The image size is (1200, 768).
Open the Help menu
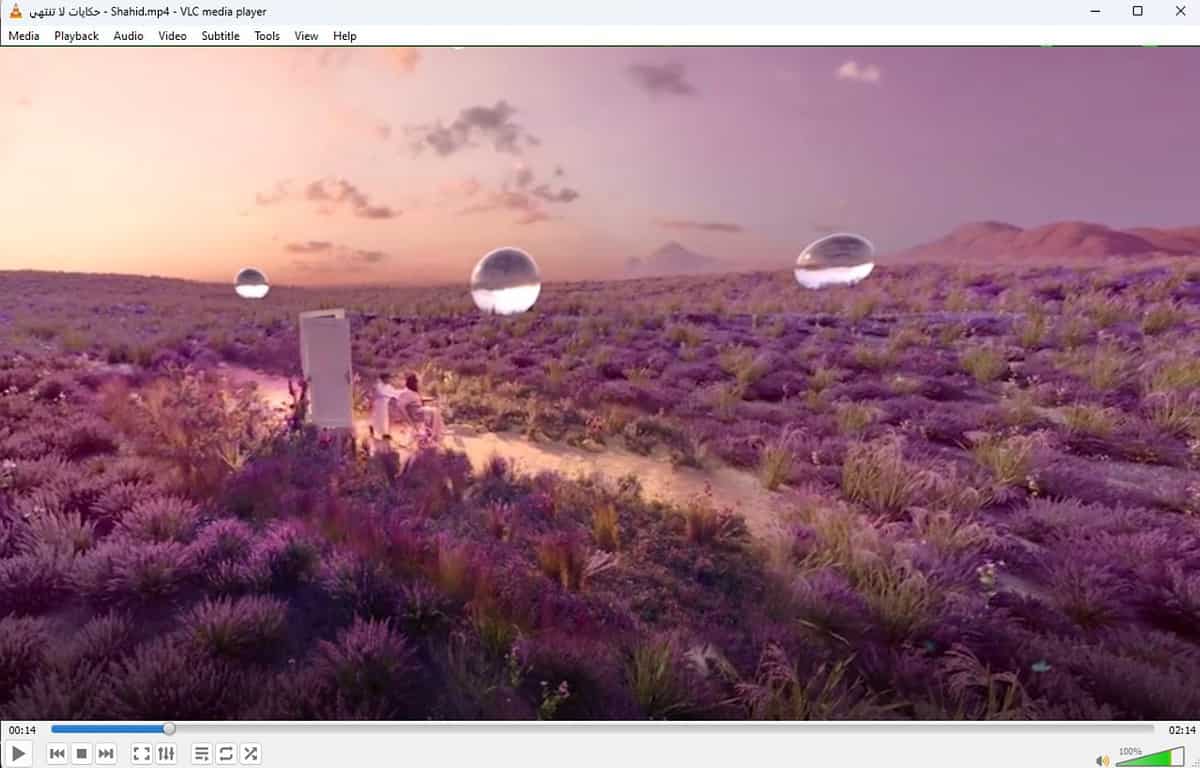click(x=344, y=36)
